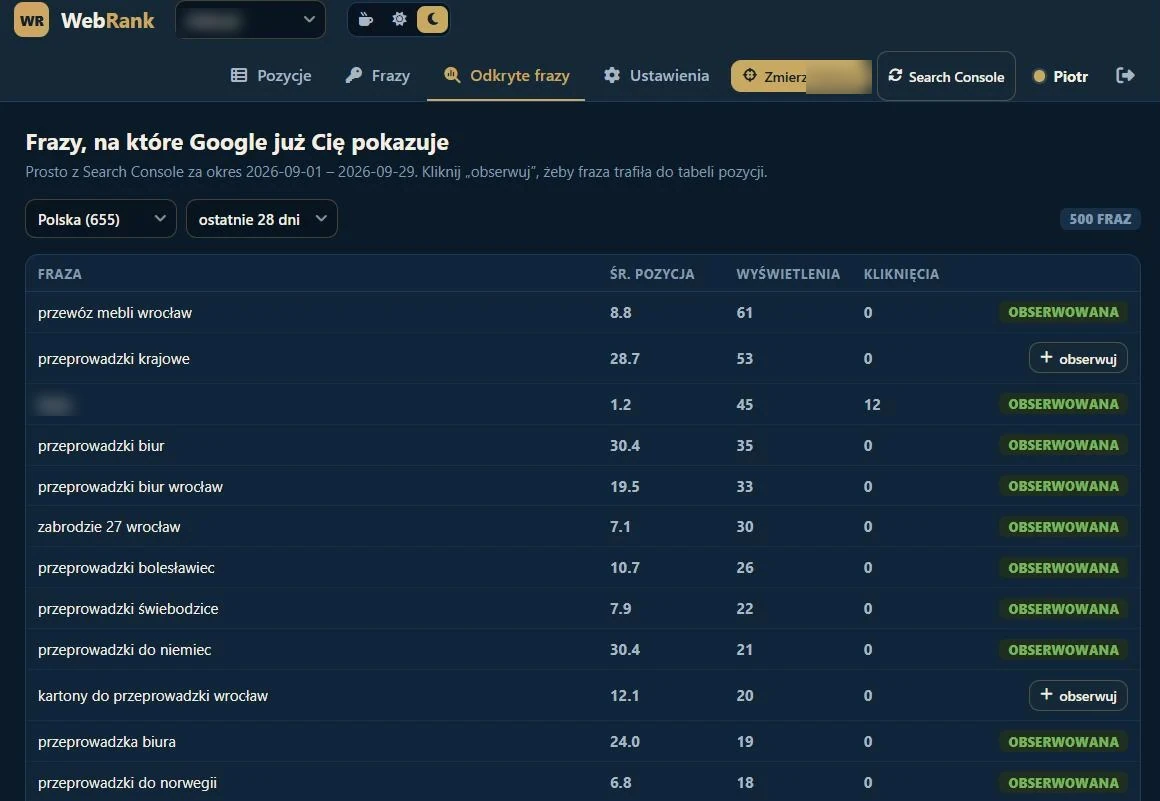
Task: Click OBSERWOWANA badge for przeprowadzki do norwegii
Action: (x=1063, y=783)
